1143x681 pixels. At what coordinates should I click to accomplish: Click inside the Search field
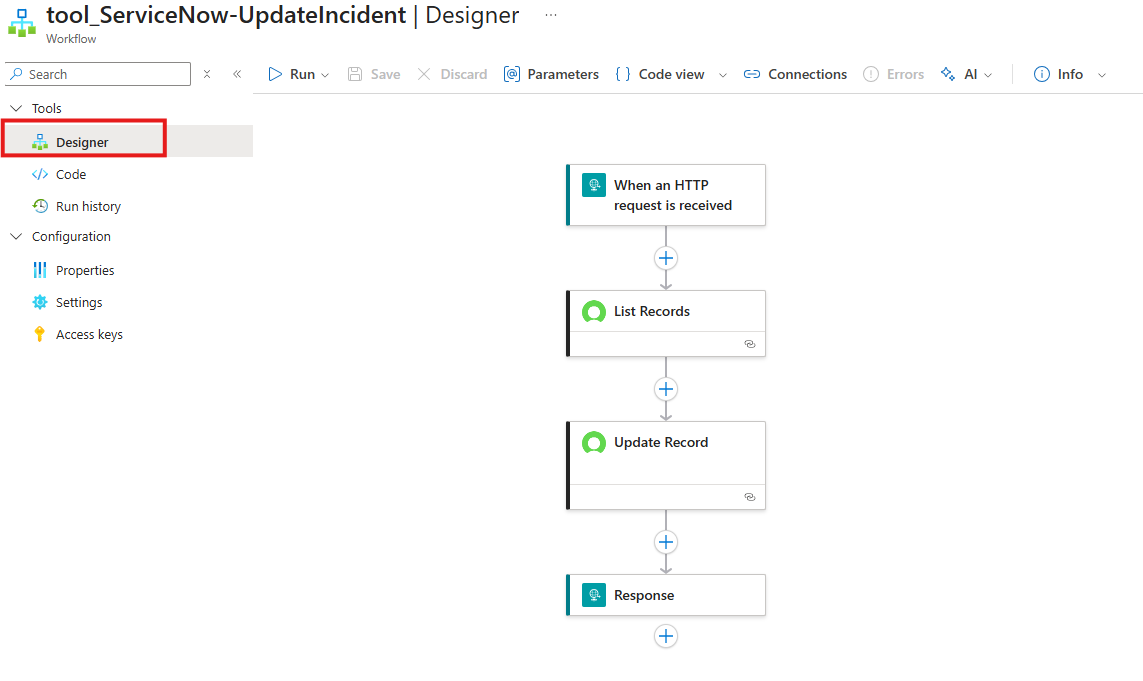(x=97, y=74)
